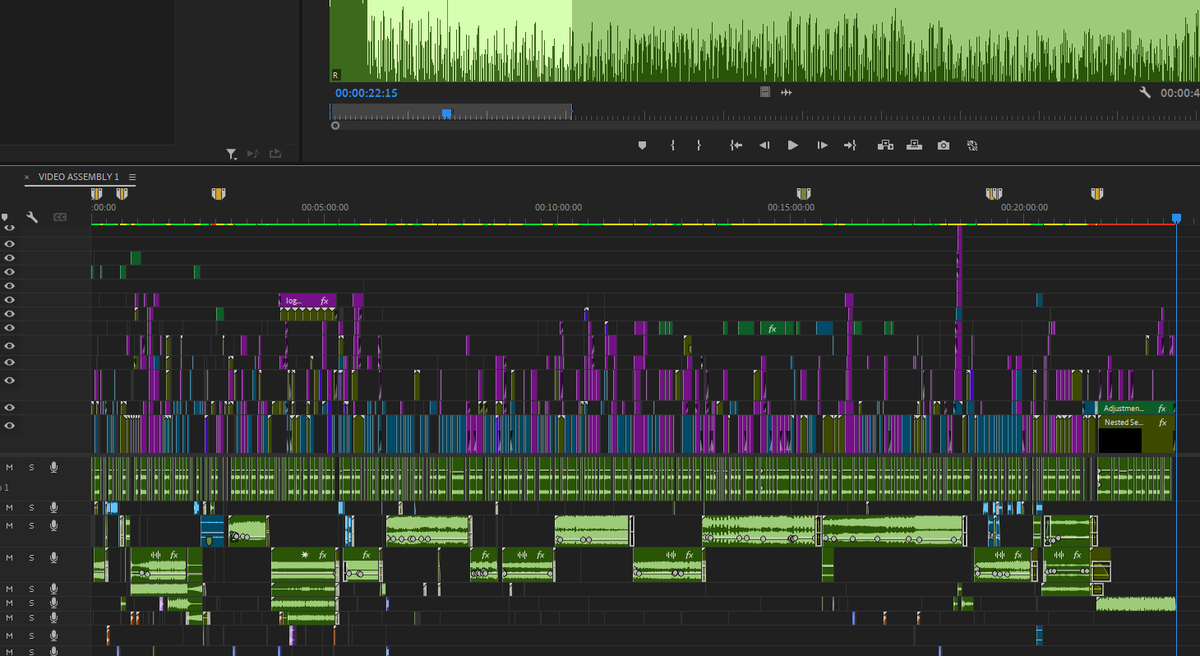Click the Insert edit button
The width and height of the screenshot is (1200, 656).
[x=885, y=145]
